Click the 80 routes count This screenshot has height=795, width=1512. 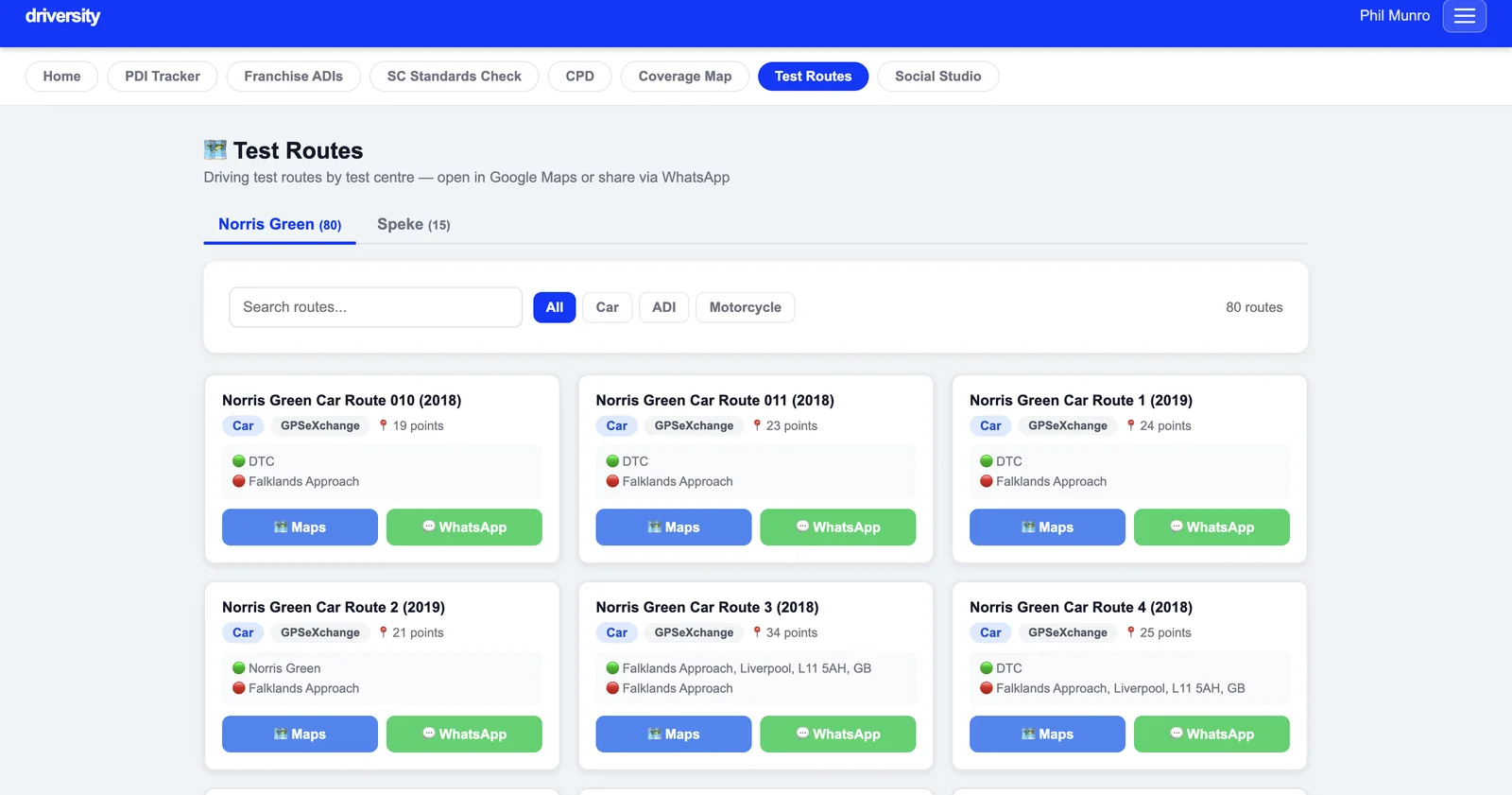1254,307
